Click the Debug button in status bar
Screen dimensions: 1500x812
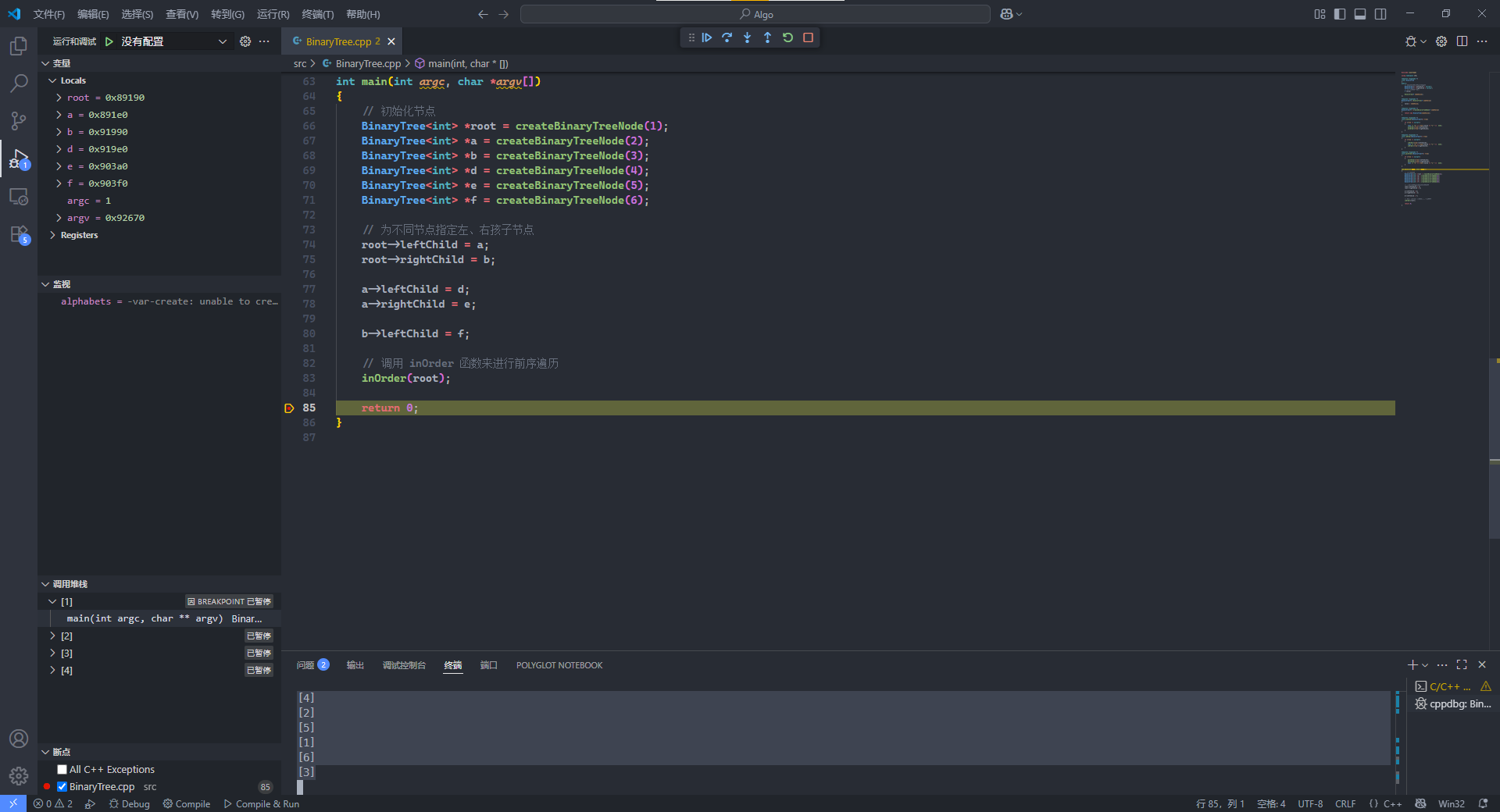coord(130,804)
